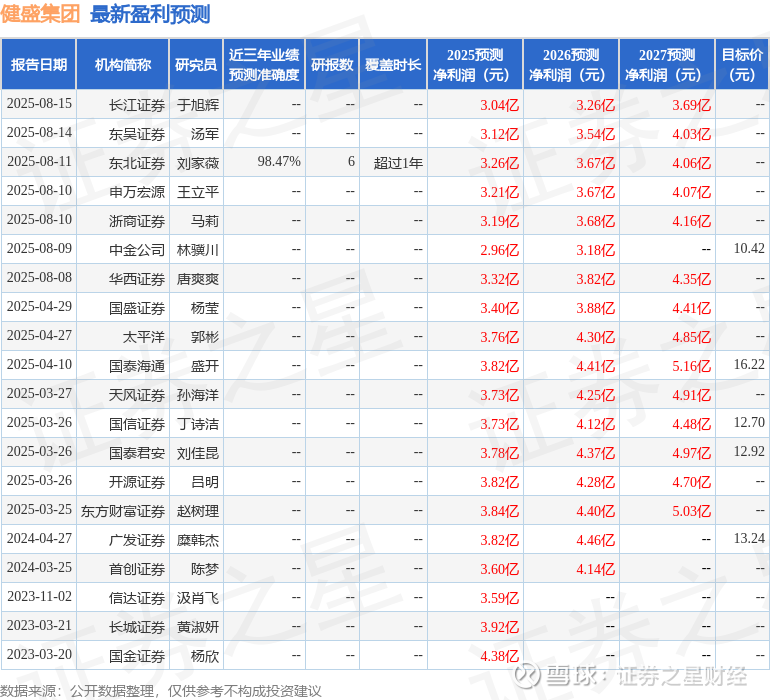
Task: Click researcher 于旭辉
Action: 198,105
